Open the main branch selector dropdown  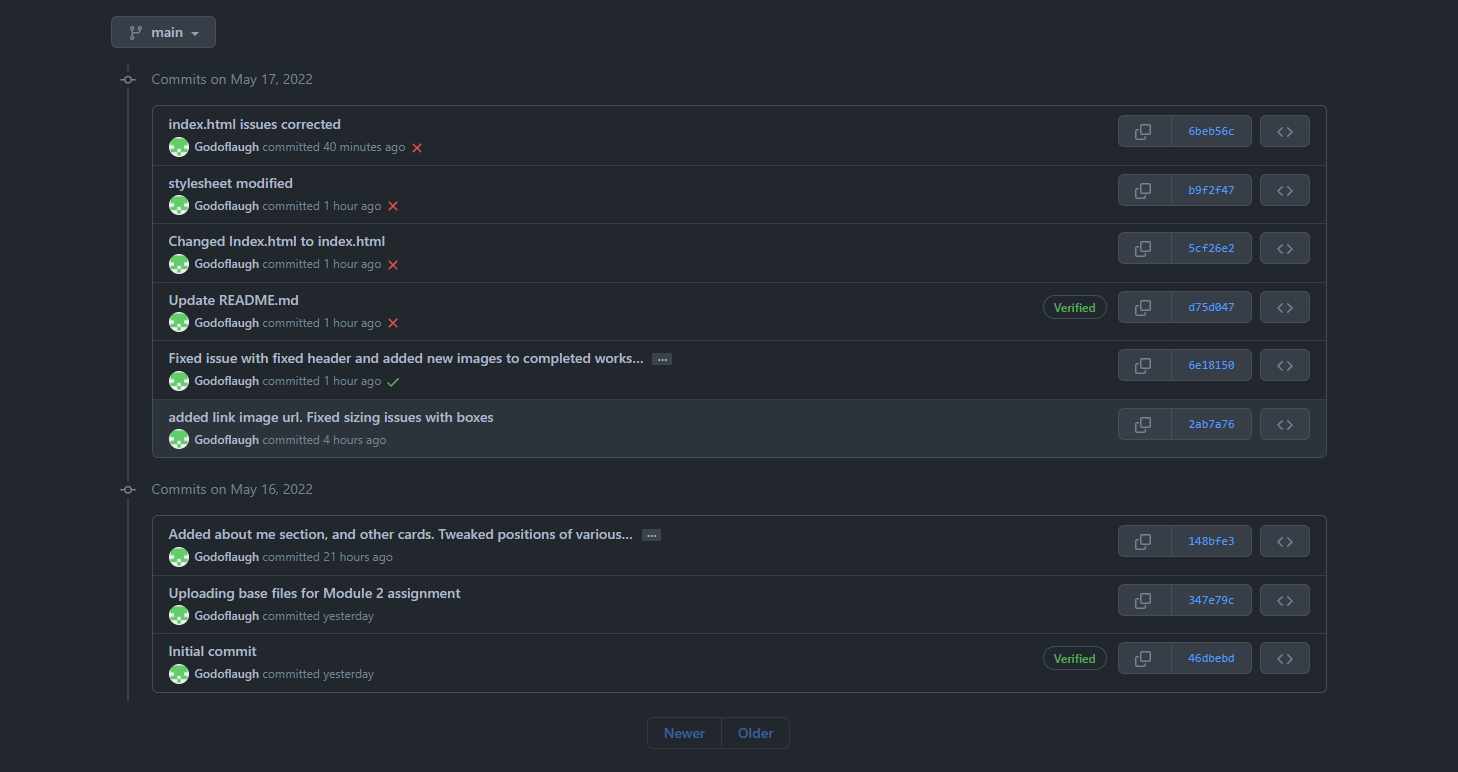coord(163,31)
